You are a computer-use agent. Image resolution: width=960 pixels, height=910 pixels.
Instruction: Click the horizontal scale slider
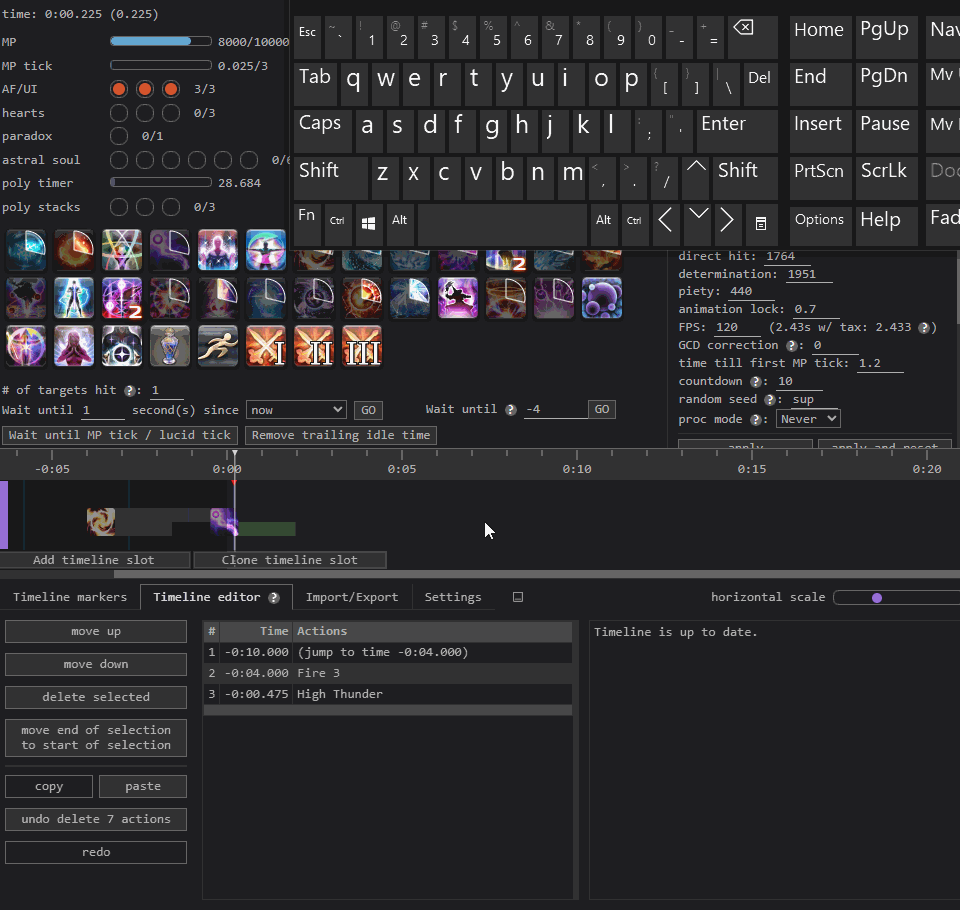(x=877, y=598)
